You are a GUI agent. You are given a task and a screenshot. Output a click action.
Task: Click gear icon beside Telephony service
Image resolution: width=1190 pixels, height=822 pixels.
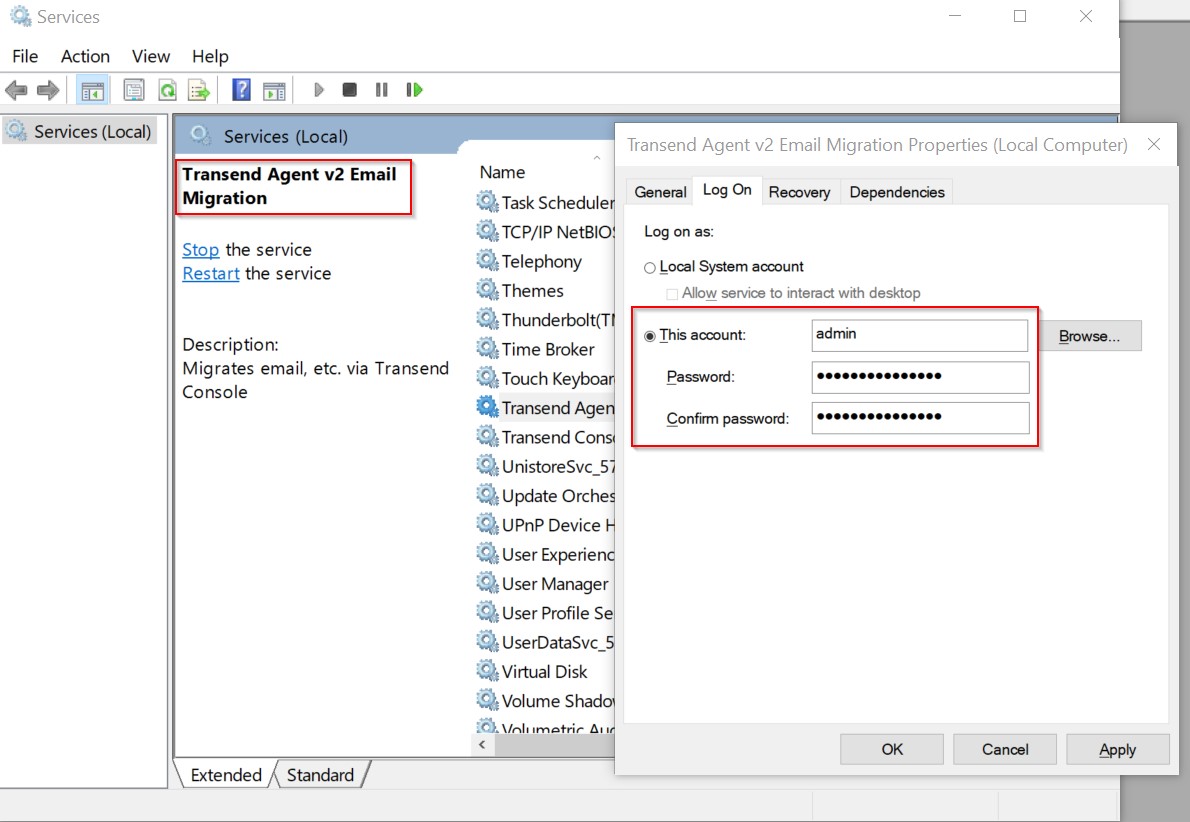coord(486,260)
